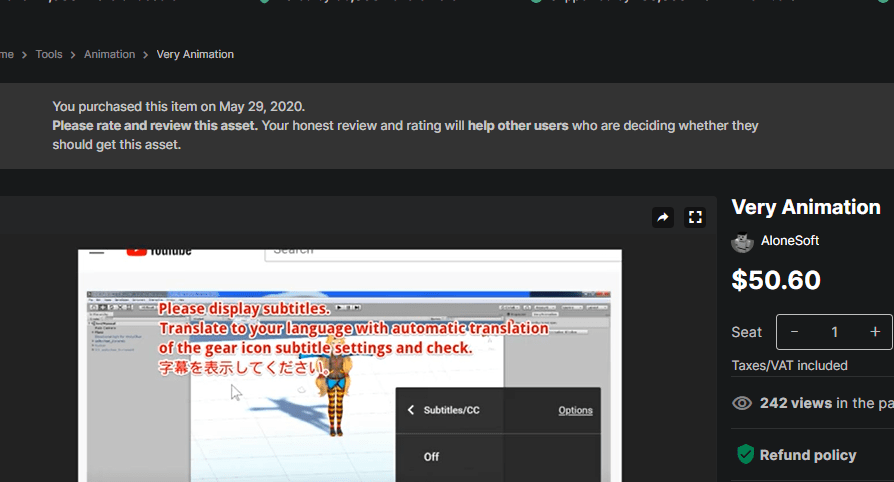
Task: Open the Refund policy link
Action: (x=807, y=455)
